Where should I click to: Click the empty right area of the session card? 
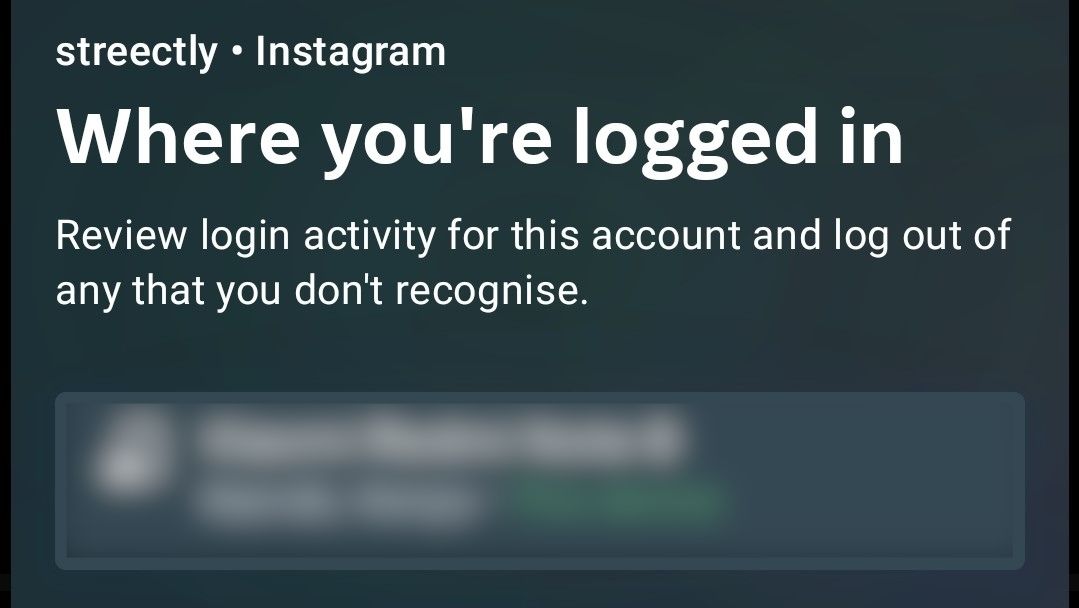tap(874, 481)
